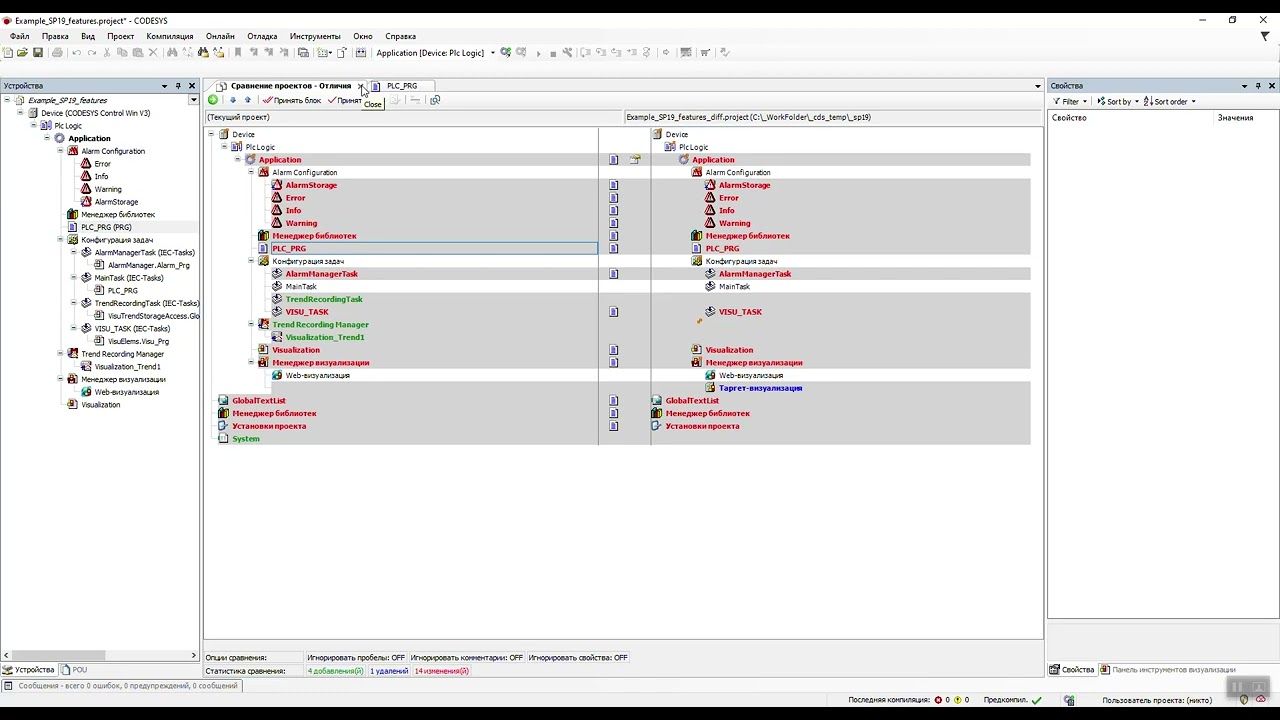Select VisuElems.Visu_Prg in Devices tree
Screen dimensions: 1280x720
(138, 341)
